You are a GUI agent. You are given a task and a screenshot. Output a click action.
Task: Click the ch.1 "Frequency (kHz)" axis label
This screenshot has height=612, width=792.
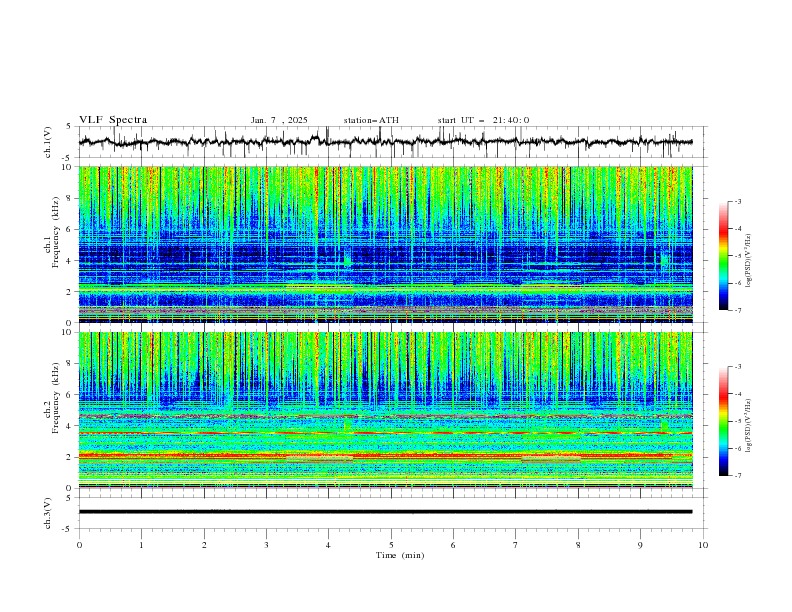tap(56, 232)
